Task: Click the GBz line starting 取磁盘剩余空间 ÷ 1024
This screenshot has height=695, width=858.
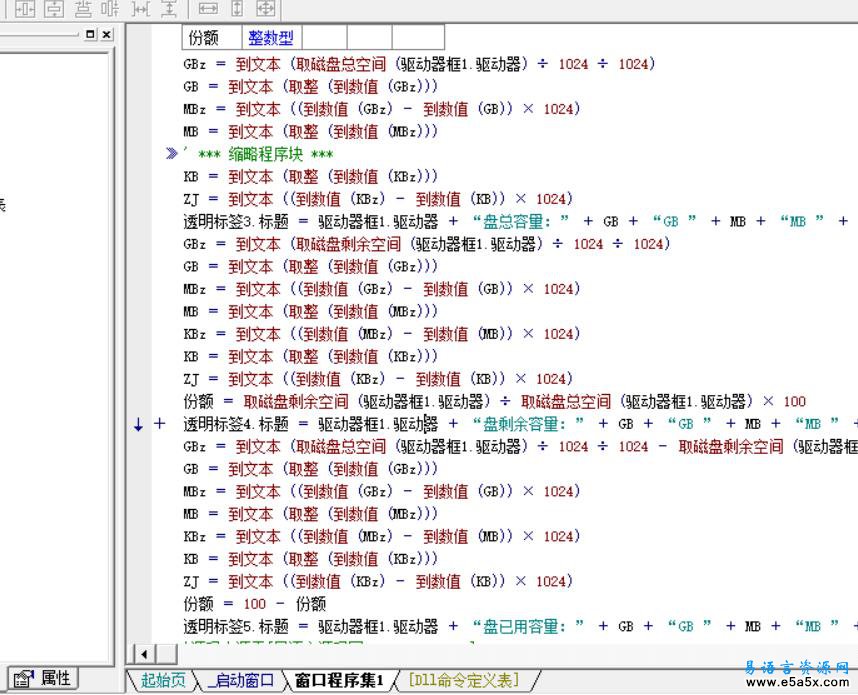Action: pyautogui.click(x=427, y=244)
